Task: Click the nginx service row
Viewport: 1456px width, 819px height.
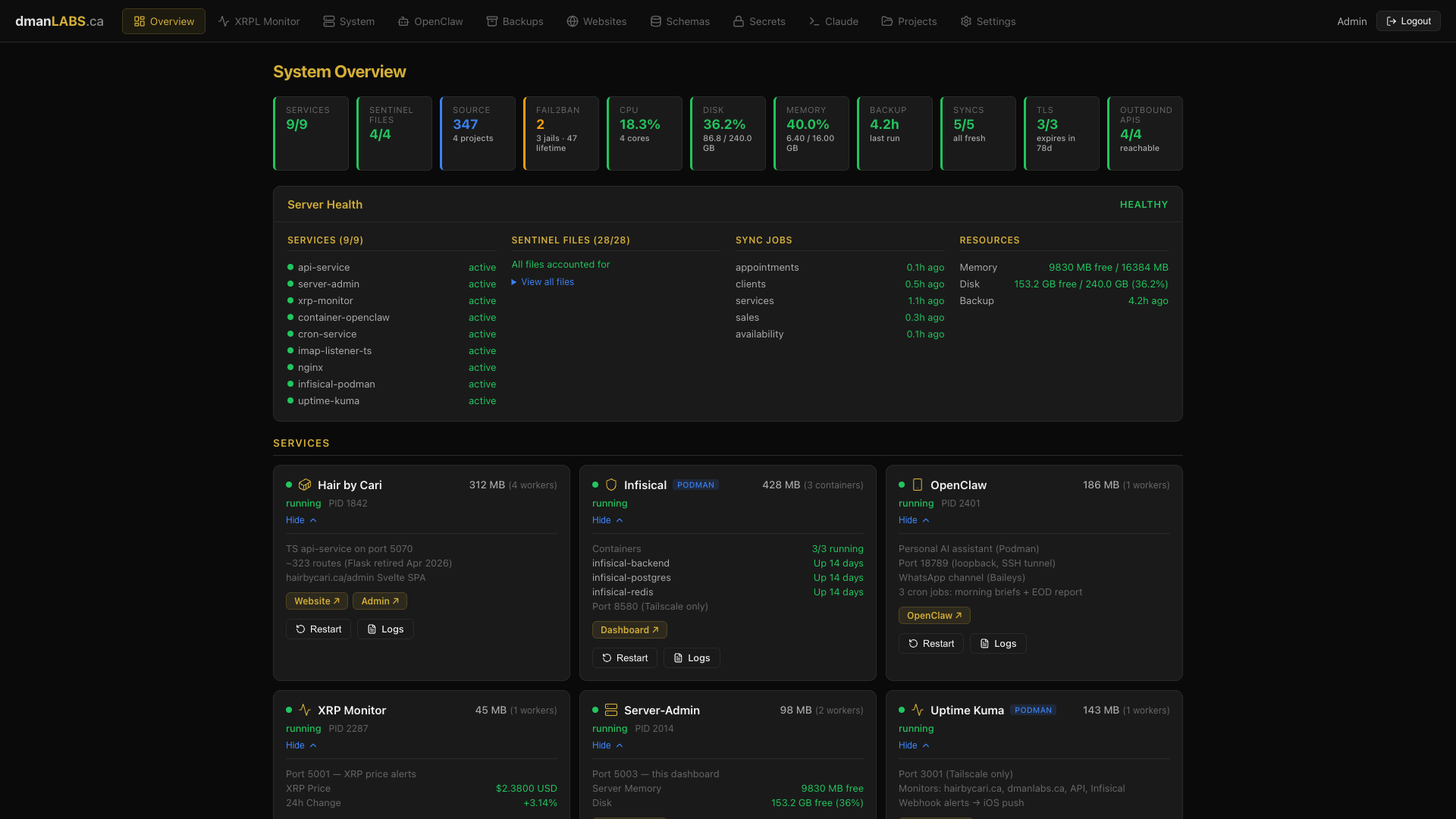Action: 391,368
